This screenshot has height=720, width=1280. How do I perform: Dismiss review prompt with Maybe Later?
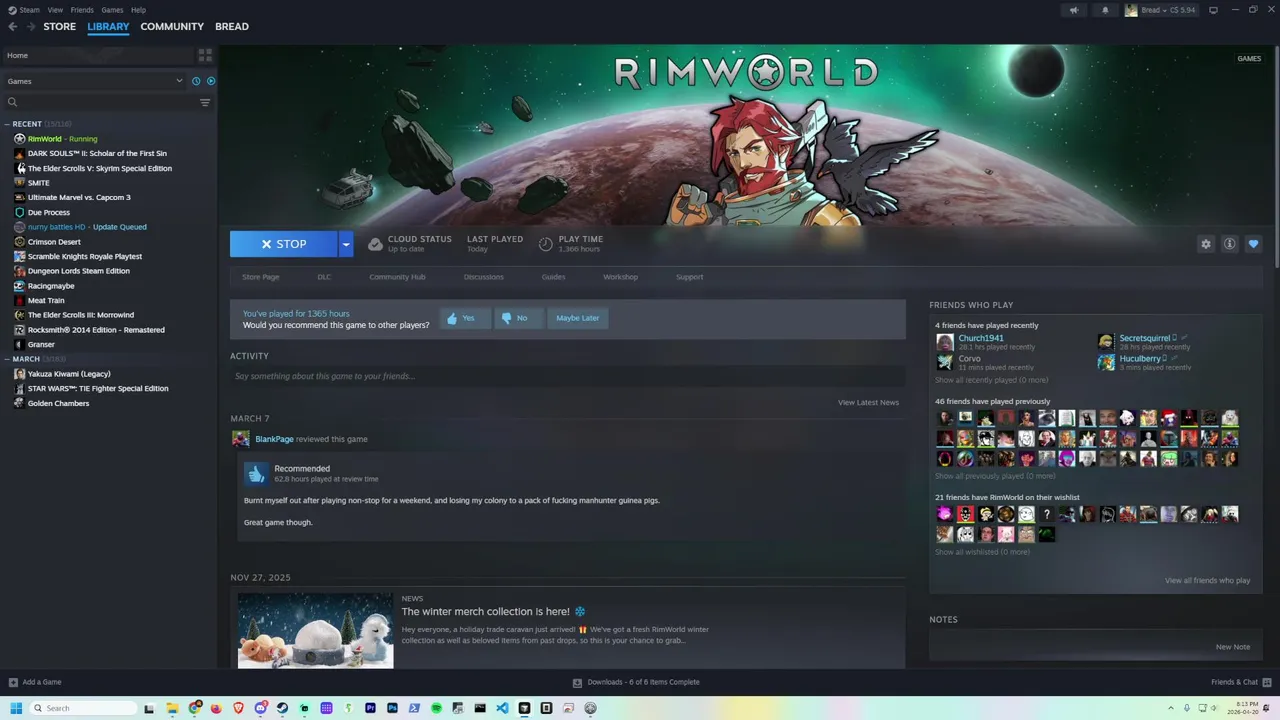coord(578,318)
